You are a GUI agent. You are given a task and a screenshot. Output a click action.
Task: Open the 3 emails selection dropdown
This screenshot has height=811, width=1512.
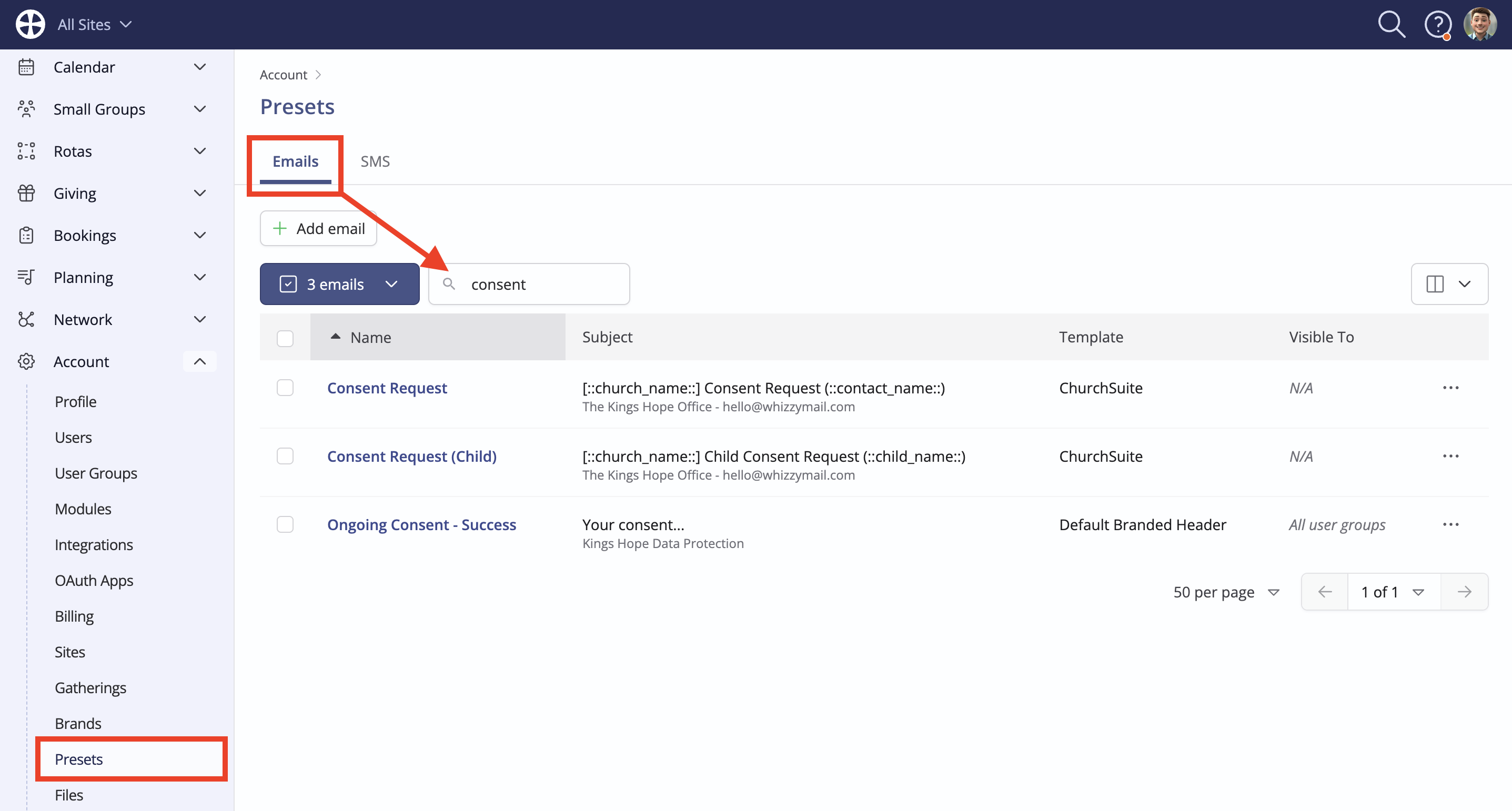(x=339, y=284)
